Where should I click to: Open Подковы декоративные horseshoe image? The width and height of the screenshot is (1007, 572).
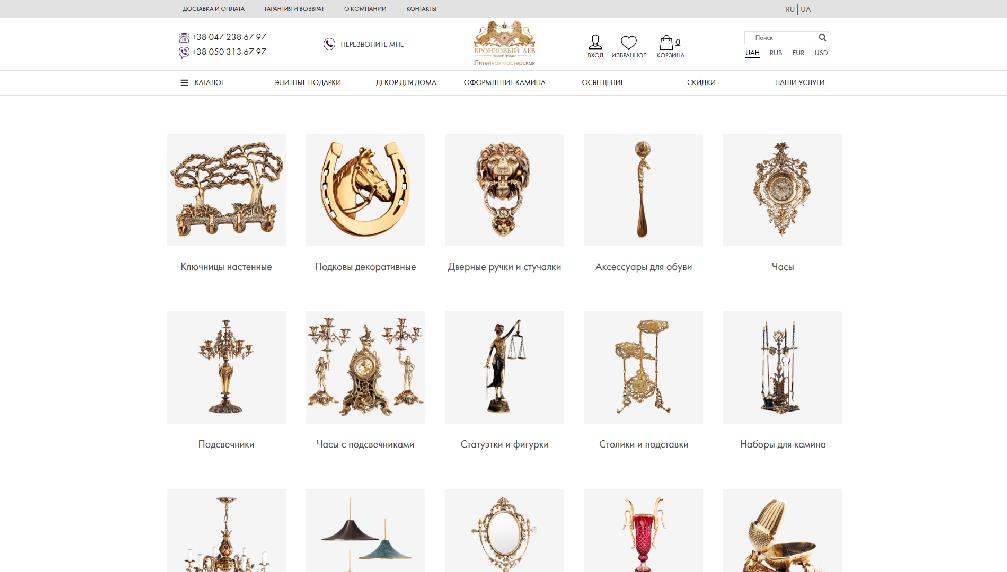365,190
